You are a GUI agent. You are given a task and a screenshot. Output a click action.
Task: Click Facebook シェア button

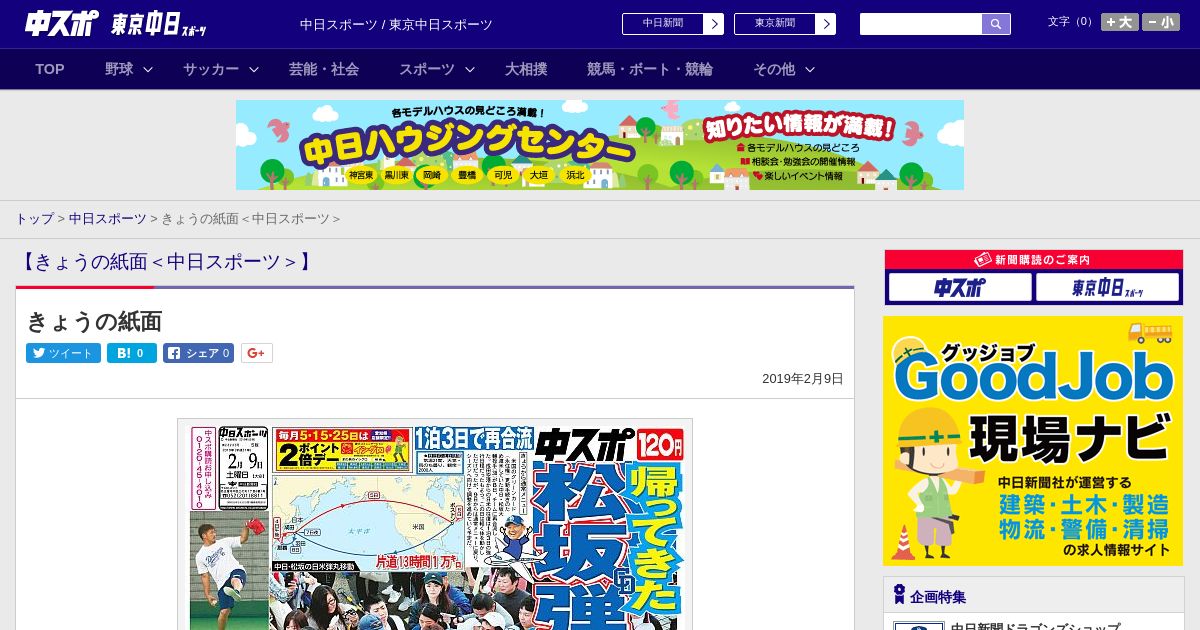[x=198, y=353]
